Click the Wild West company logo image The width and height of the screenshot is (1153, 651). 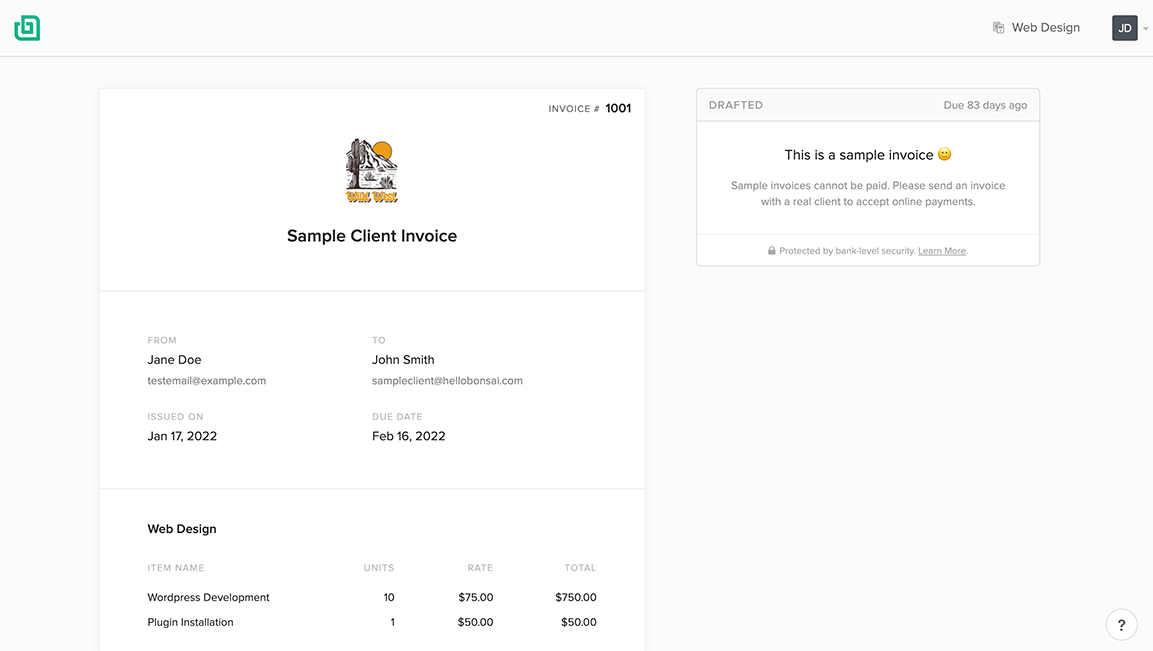[372, 171]
